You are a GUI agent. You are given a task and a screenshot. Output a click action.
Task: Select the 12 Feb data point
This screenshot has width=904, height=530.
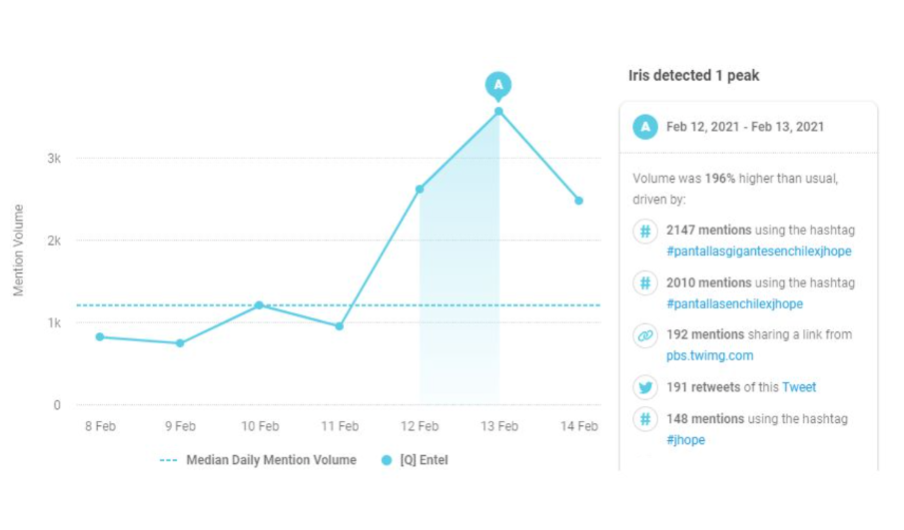coord(420,189)
